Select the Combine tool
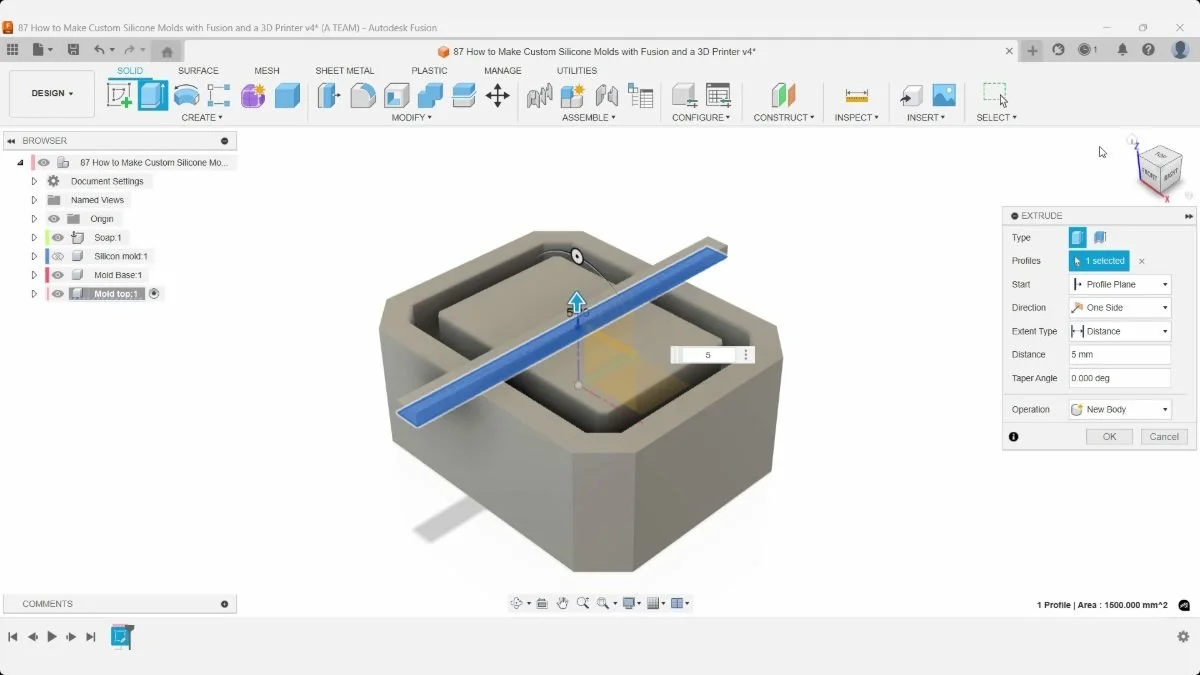1200x675 pixels. point(430,95)
